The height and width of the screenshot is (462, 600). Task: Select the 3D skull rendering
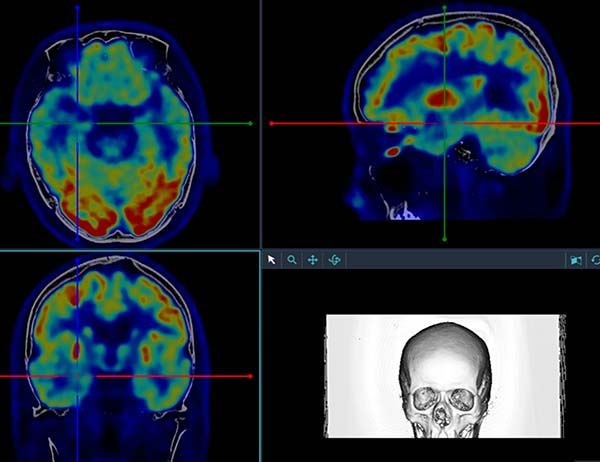pos(443,376)
